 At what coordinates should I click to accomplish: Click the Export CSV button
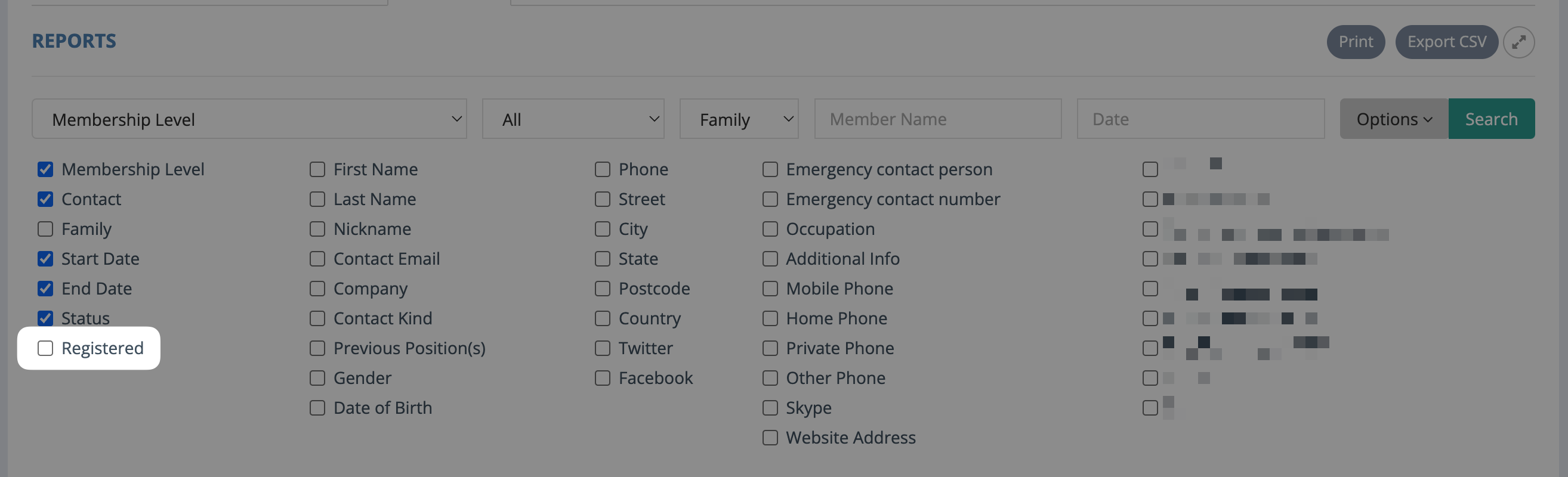click(1446, 42)
